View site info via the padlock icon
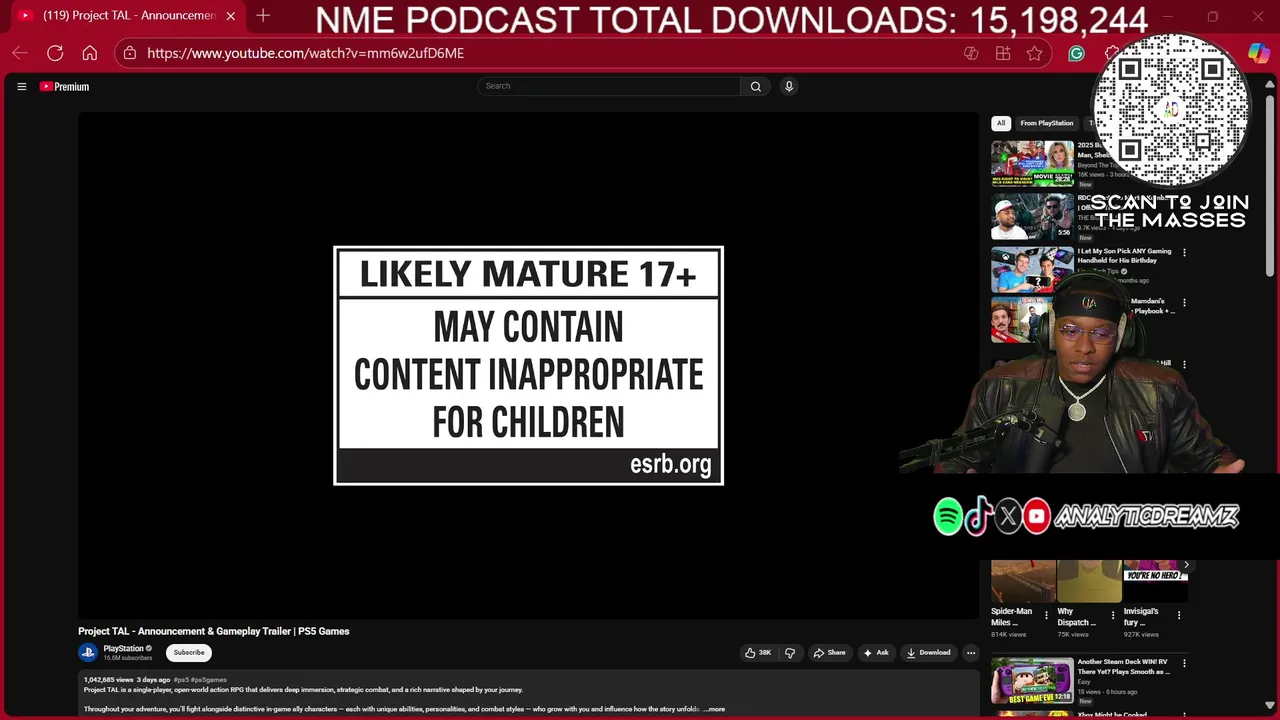The width and height of the screenshot is (1280, 720). click(x=129, y=53)
